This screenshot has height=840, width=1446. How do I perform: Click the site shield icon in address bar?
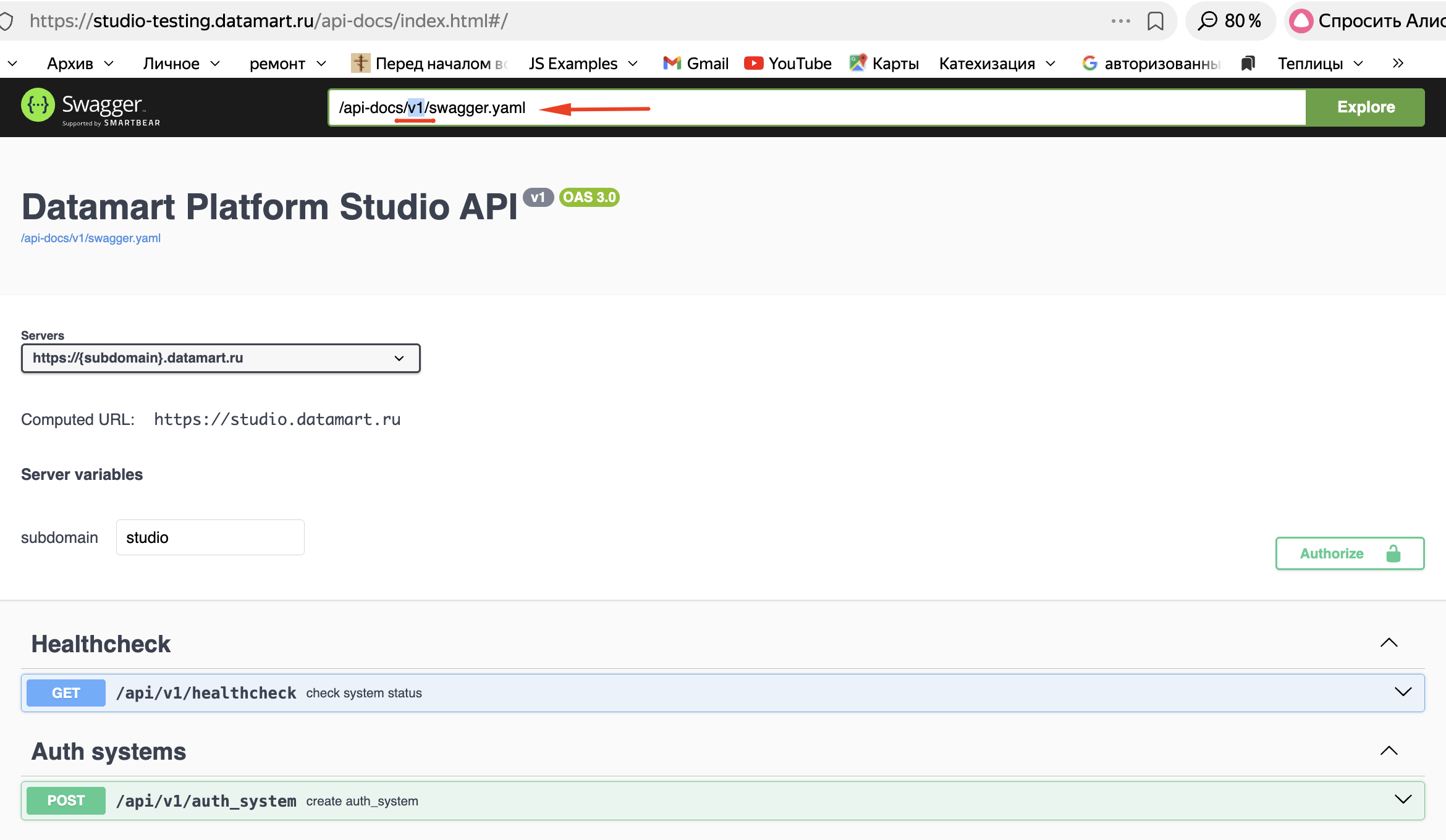(6, 21)
